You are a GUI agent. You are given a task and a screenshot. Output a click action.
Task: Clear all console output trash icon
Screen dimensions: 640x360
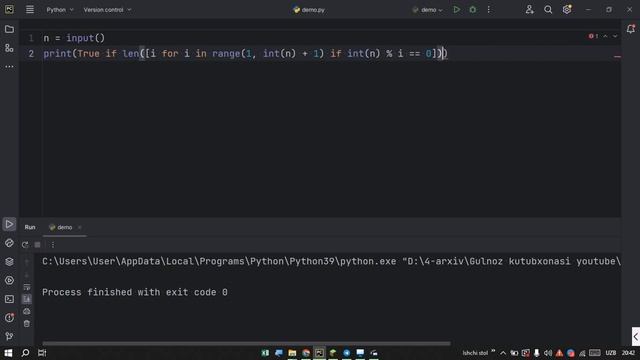27,324
